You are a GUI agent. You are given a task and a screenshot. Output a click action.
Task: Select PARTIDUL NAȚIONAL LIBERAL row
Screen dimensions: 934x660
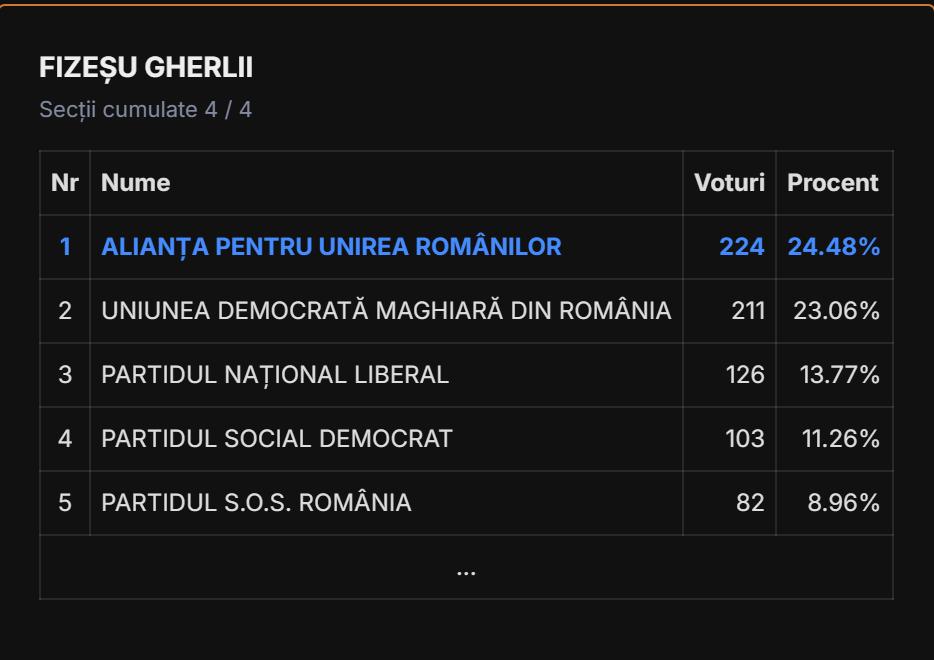(x=275, y=375)
